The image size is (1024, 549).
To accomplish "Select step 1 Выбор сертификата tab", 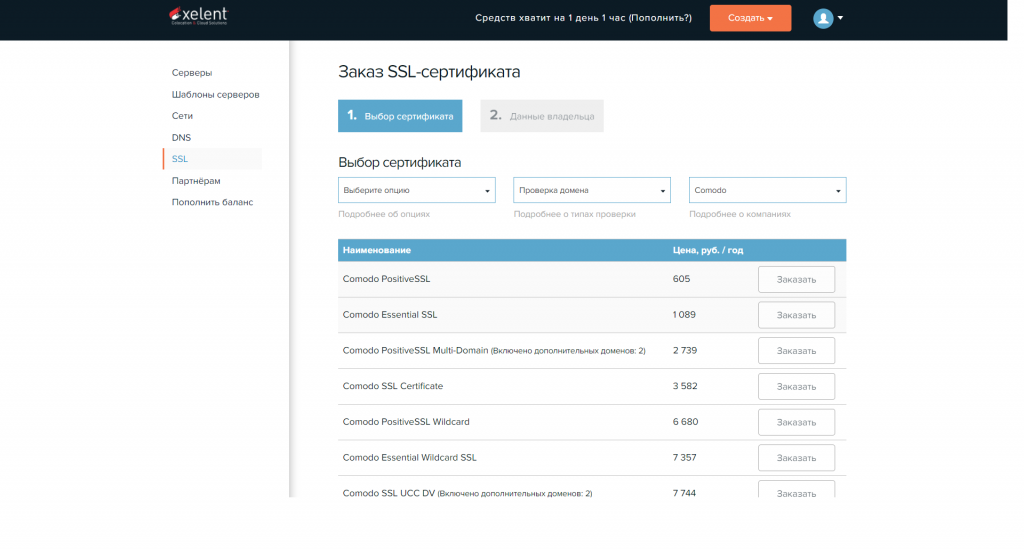I will pos(400,116).
